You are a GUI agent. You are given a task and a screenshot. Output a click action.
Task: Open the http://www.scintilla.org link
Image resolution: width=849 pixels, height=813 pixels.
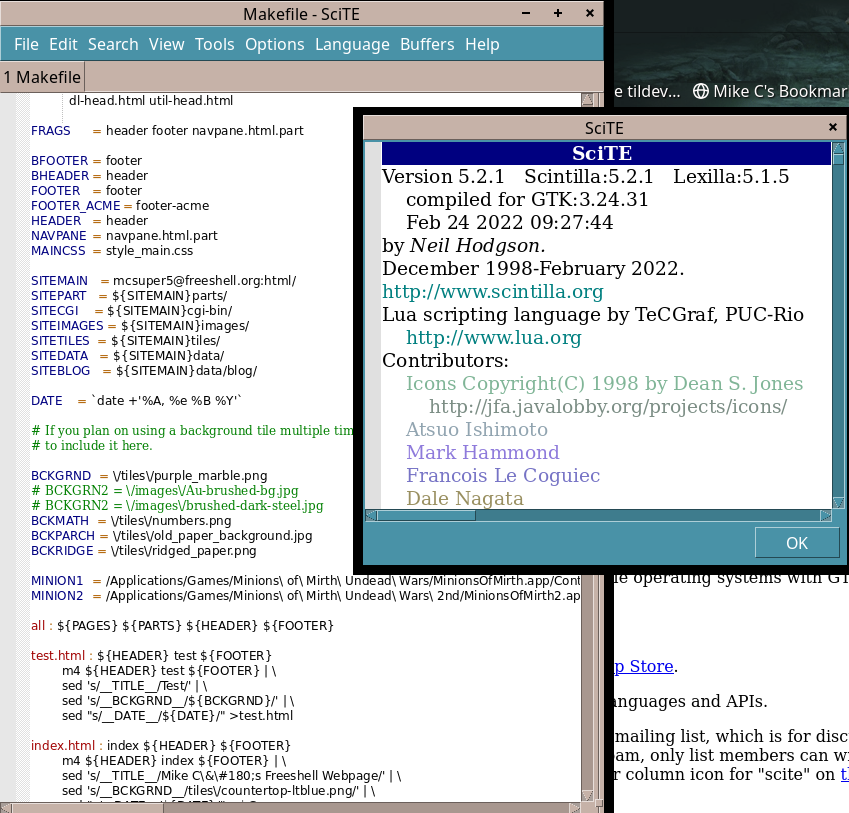pyautogui.click(x=492, y=292)
